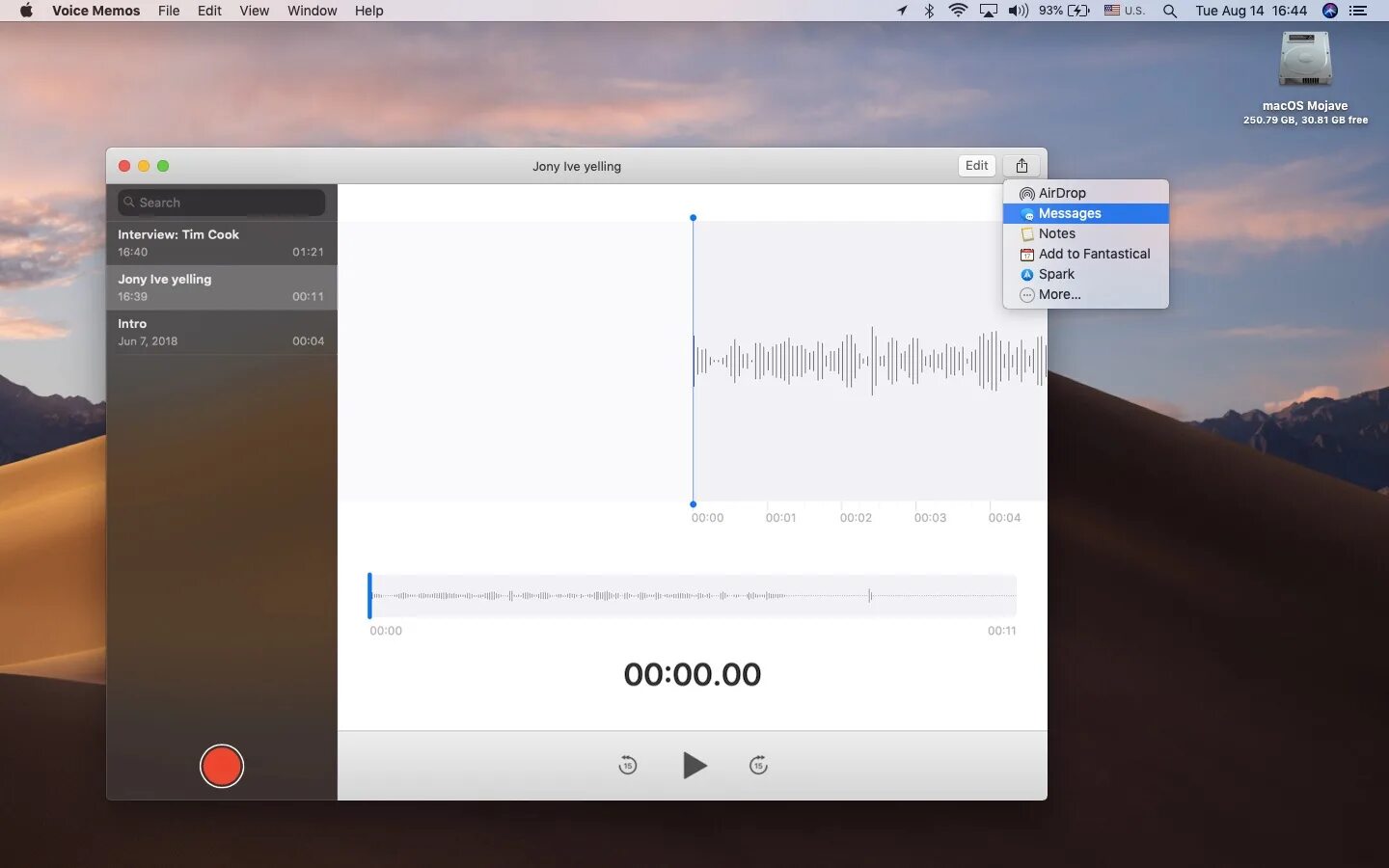Open the Help menu
1389x868 pixels.
pyautogui.click(x=368, y=11)
